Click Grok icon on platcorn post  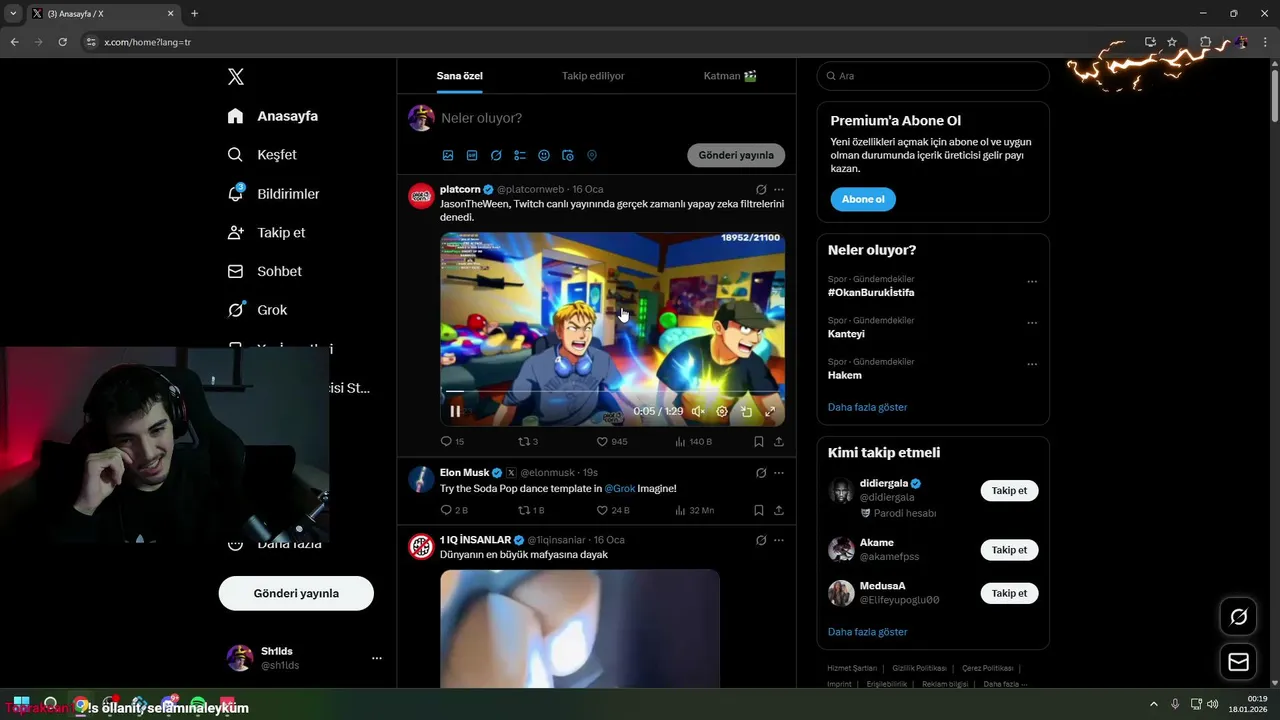(761, 190)
